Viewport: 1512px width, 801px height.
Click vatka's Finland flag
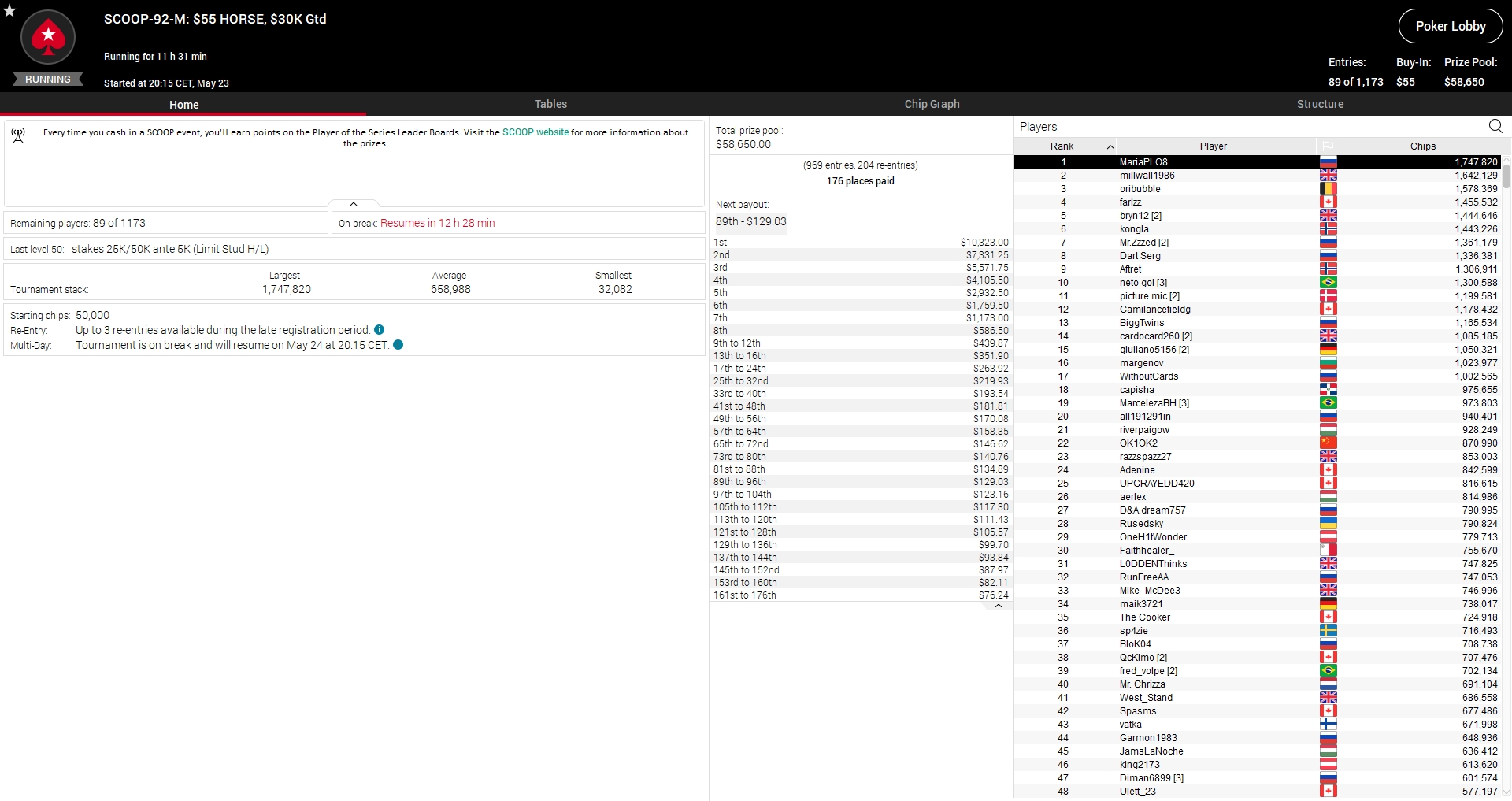pos(1328,725)
